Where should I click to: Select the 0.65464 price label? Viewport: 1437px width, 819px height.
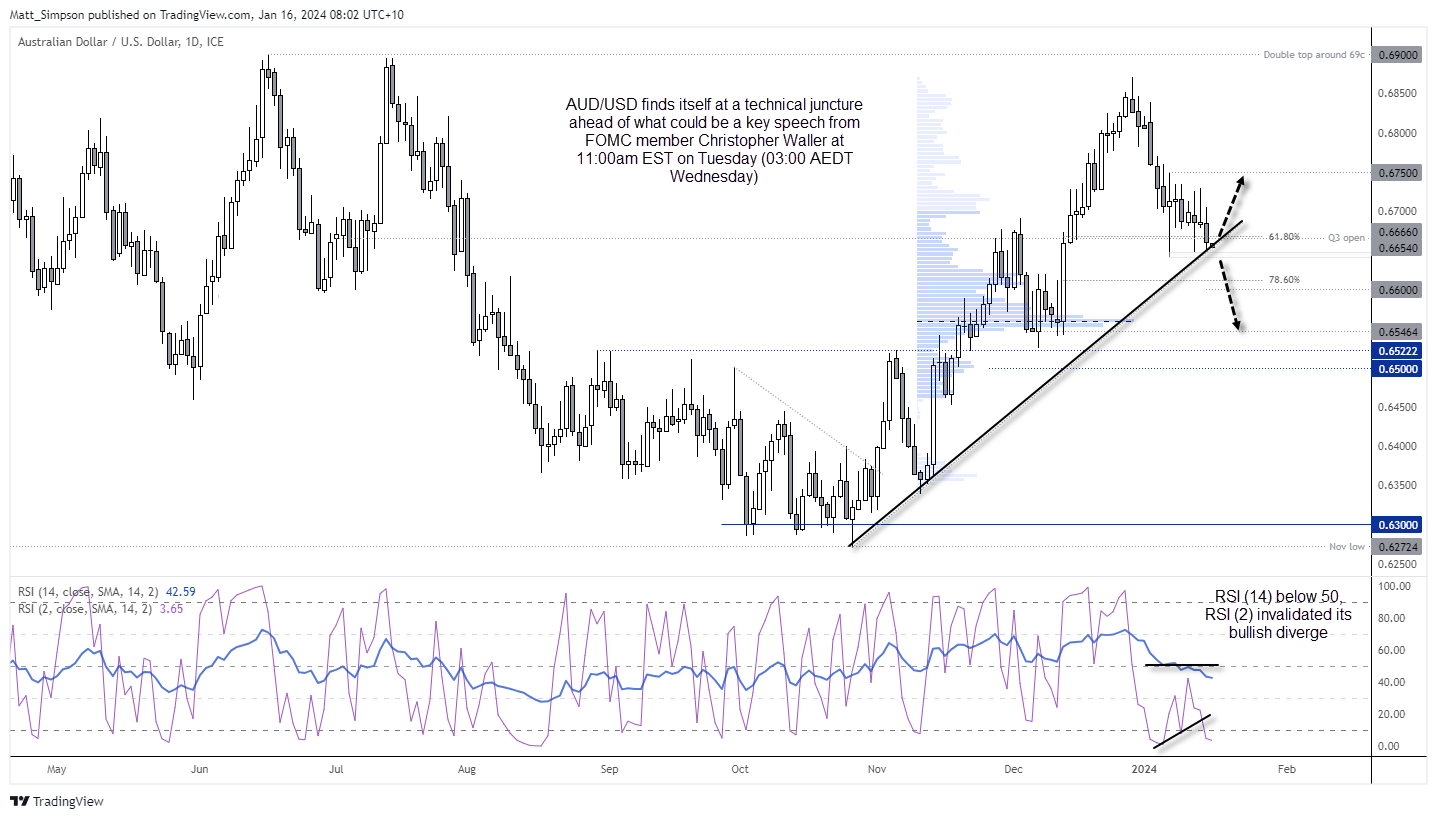pos(1398,331)
